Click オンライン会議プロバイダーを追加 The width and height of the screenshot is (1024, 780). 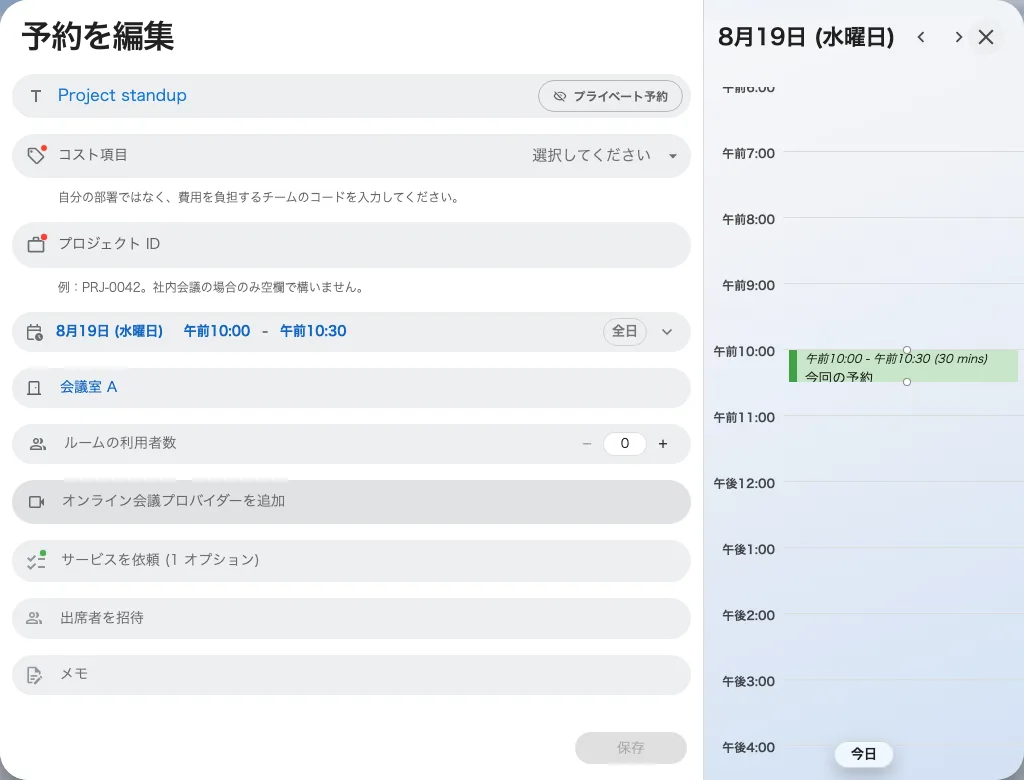[x=351, y=502]
